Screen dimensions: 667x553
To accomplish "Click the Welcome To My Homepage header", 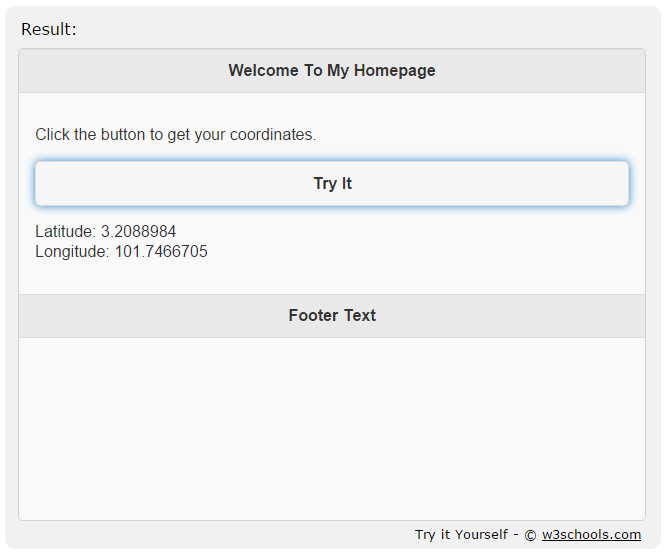I will pos(332,71).
